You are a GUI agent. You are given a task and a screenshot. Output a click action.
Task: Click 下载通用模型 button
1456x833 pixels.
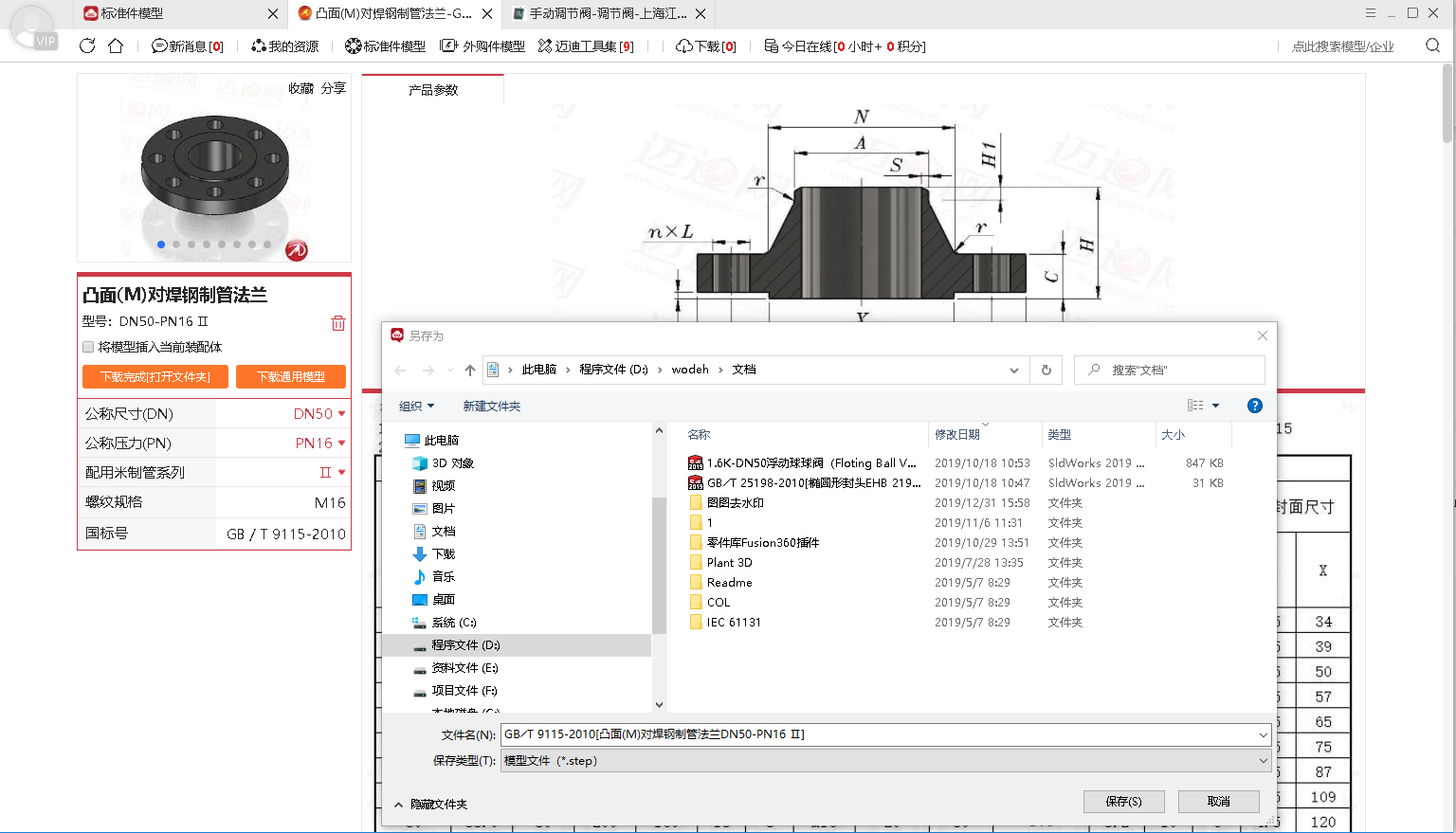[x=291, y=376]
